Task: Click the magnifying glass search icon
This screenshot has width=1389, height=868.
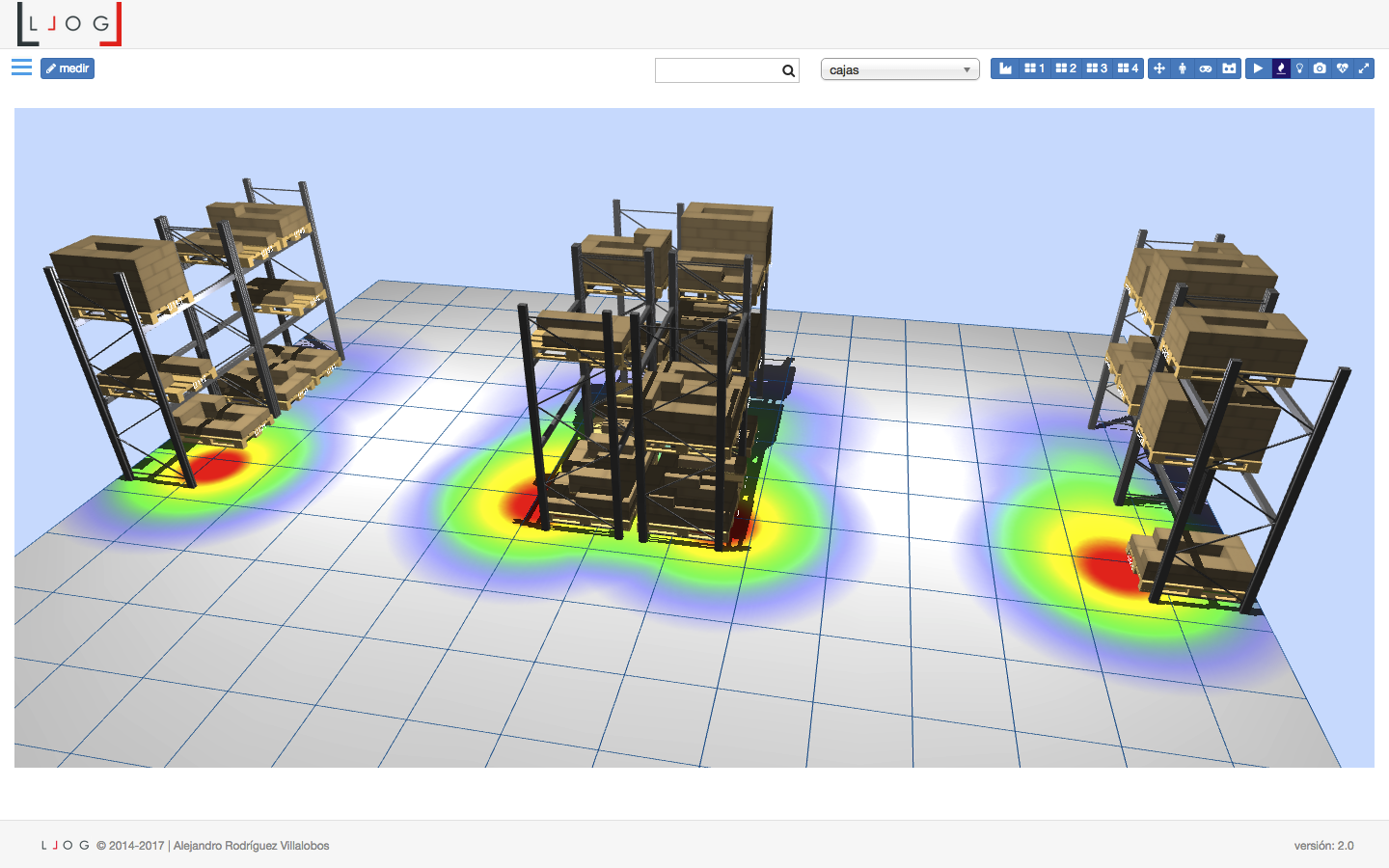Action: point(788,70)
